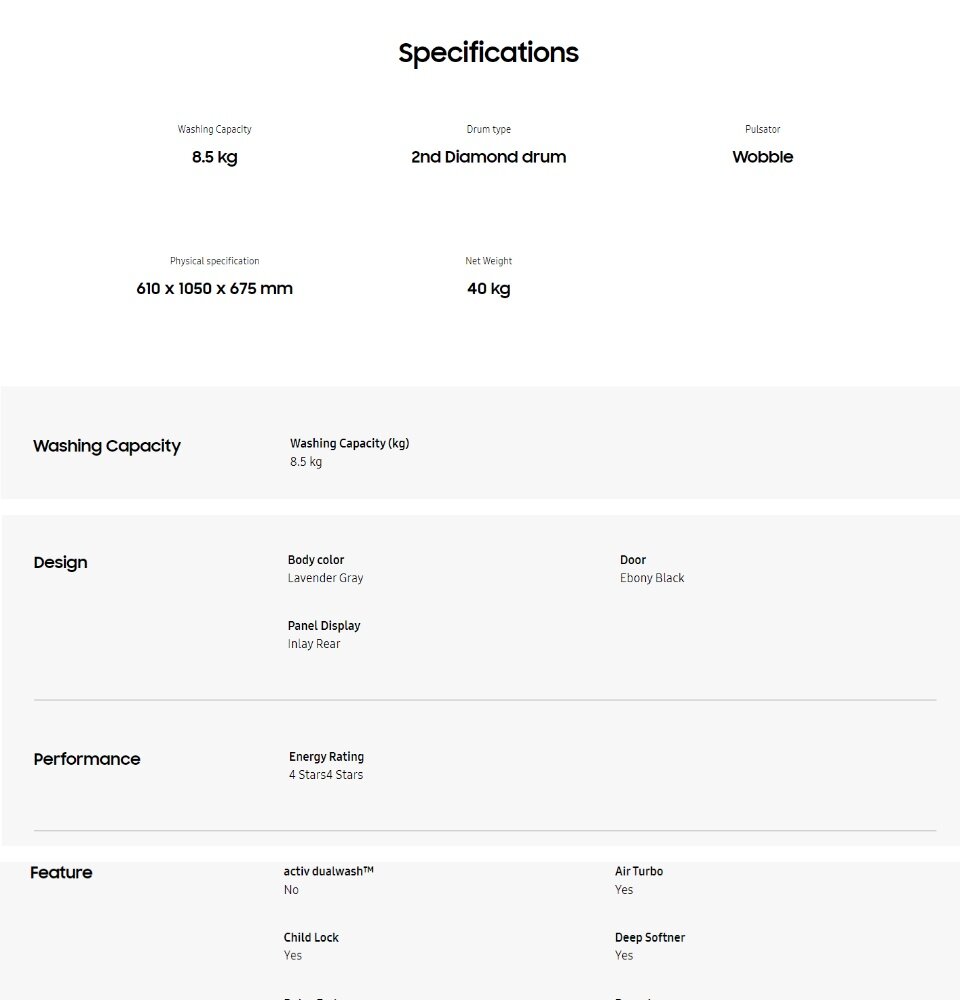
Task: Select the Panel Display Inlay Rear entry
Action: [324, 635]
